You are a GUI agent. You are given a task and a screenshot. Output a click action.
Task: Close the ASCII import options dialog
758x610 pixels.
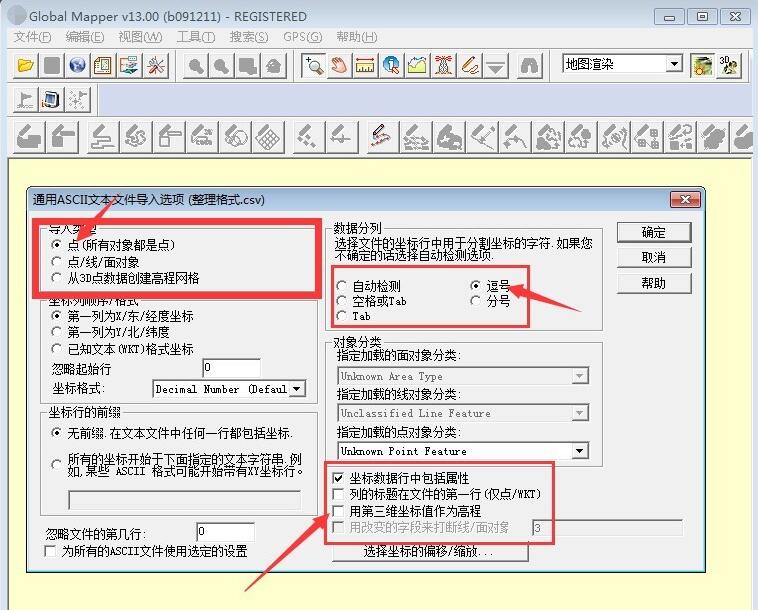coord(685,199)
